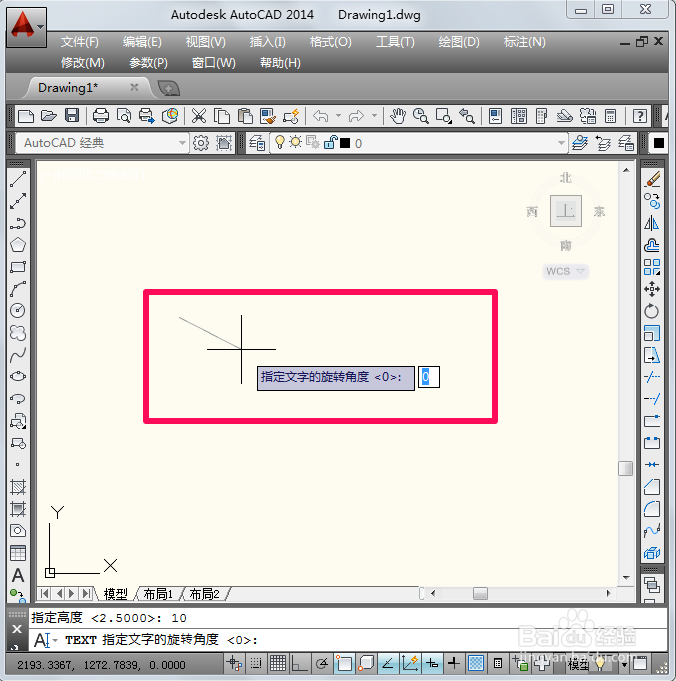Screen dimensions: 676x681
Task: Open the Help question mark icon
Action: click(640, 116)
